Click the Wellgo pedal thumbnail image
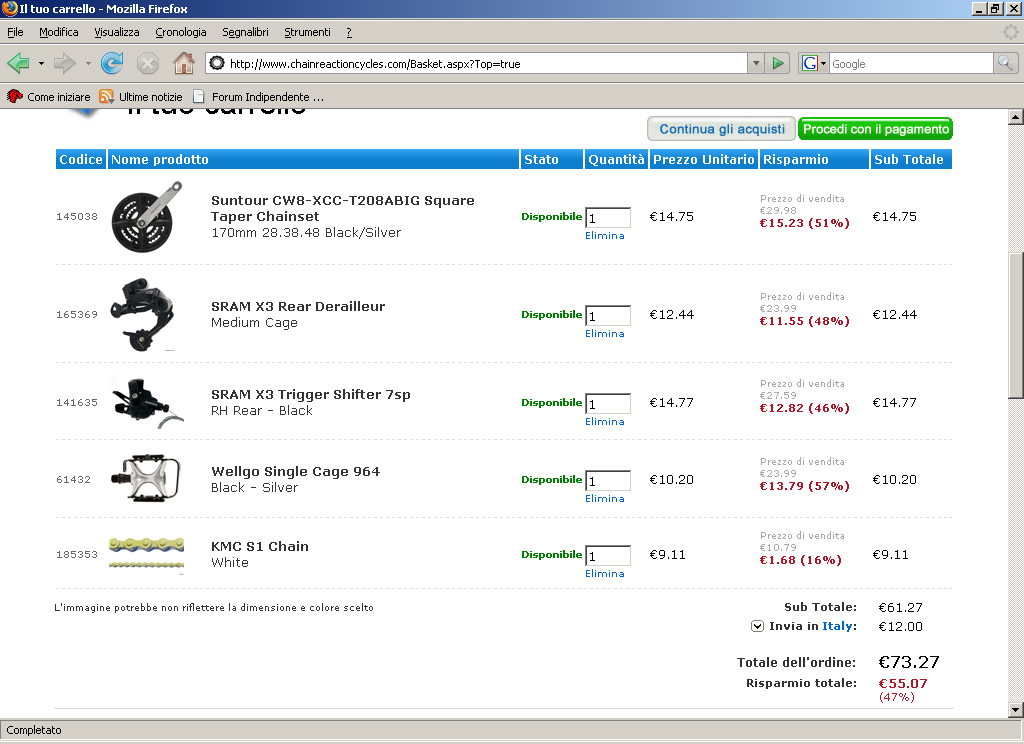Screen dimensions: 1024x744 [x=146, y=479]
